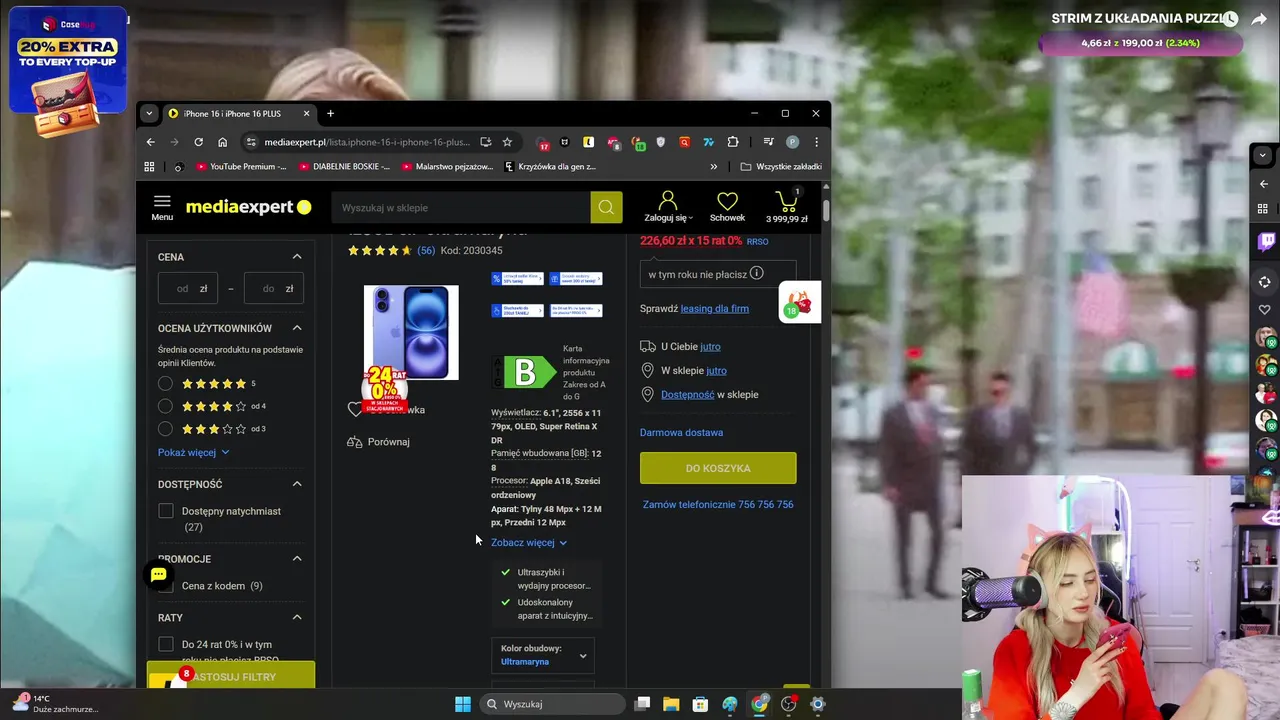Click the energy class B label

pos(525,372)
